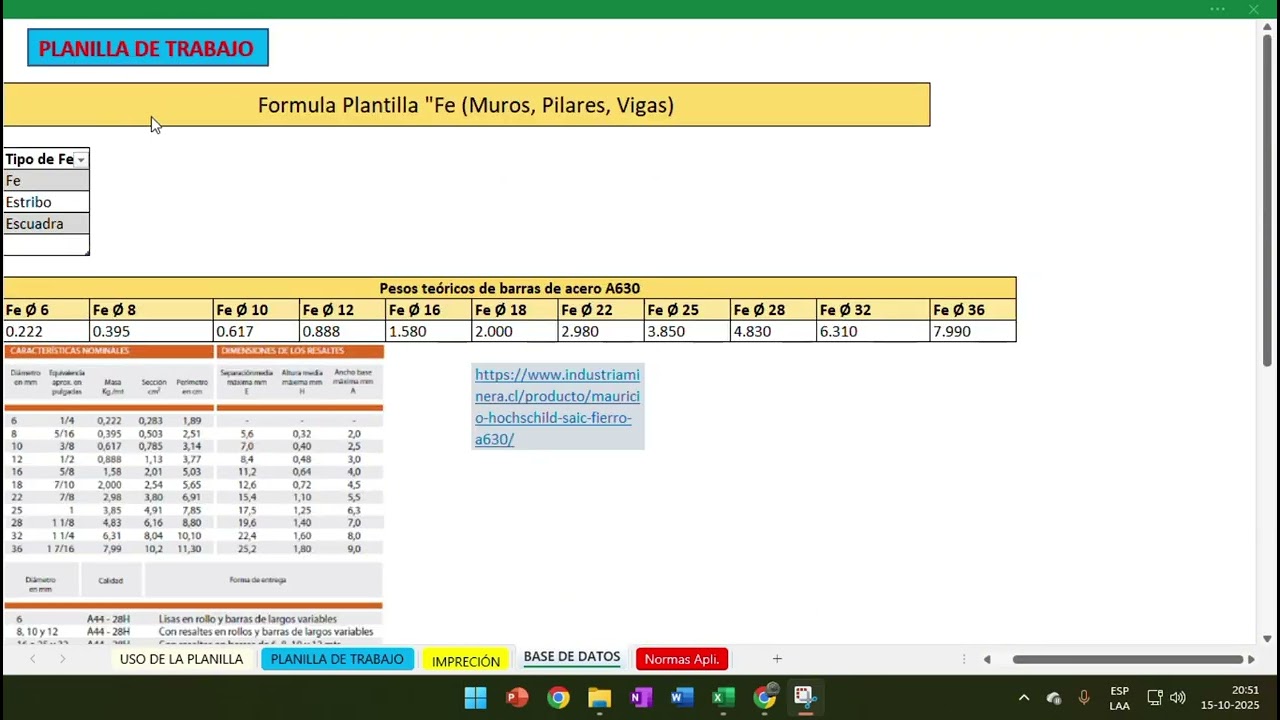Select the Escuadra cell
The image size is (1280, 720).
click(x=46, y=224)
